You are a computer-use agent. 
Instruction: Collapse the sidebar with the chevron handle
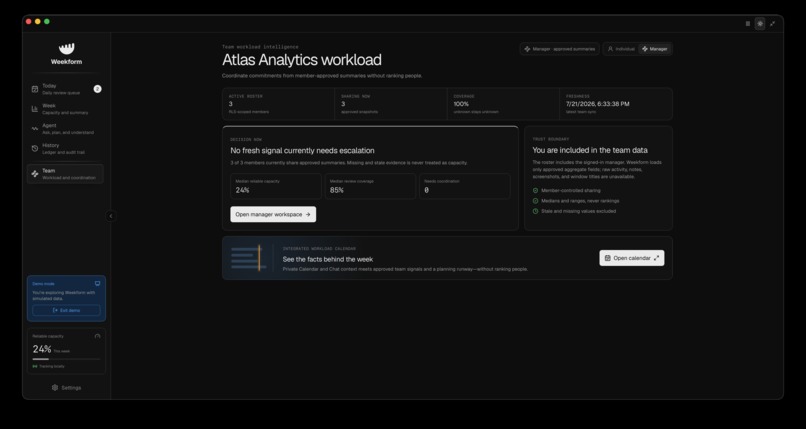tap(111, 216)
